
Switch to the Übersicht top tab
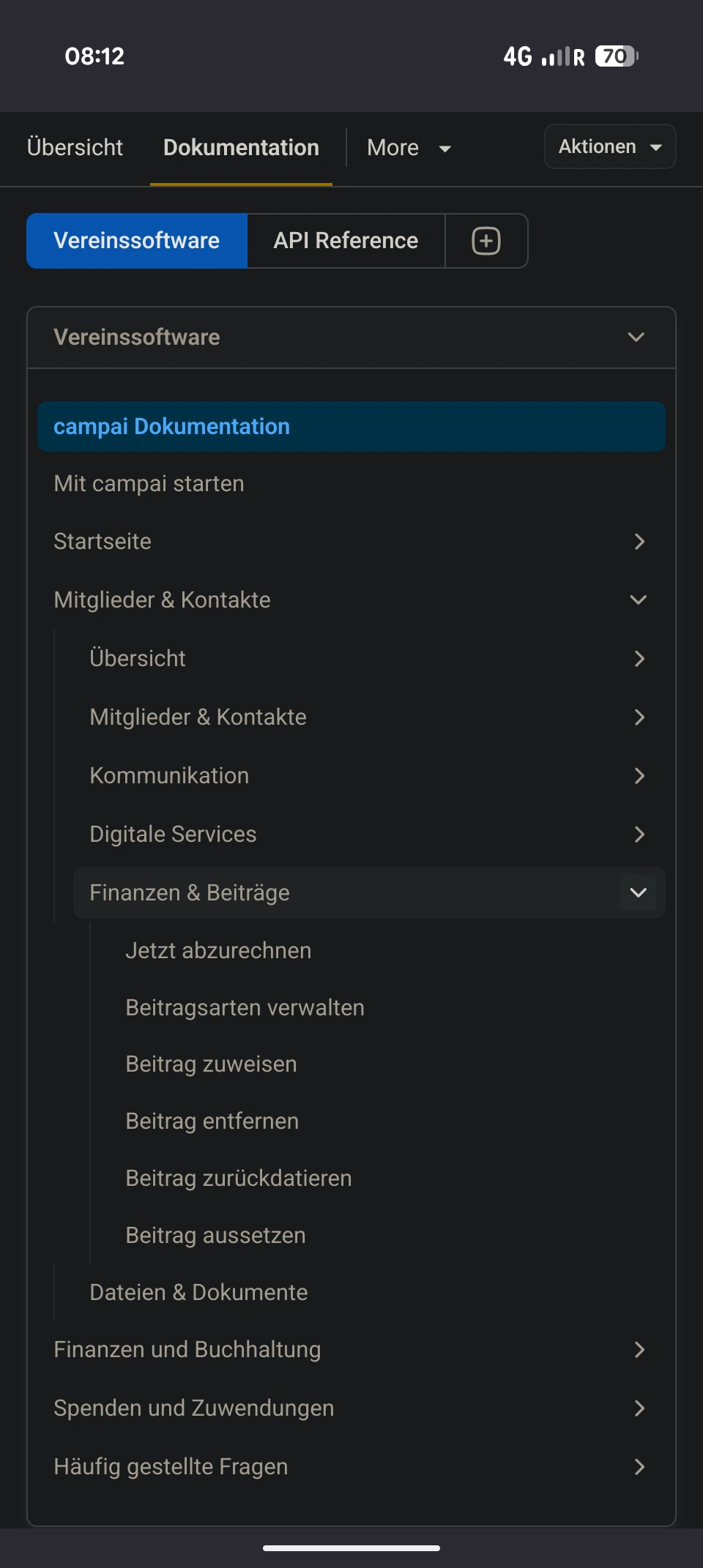pos(75,148)
